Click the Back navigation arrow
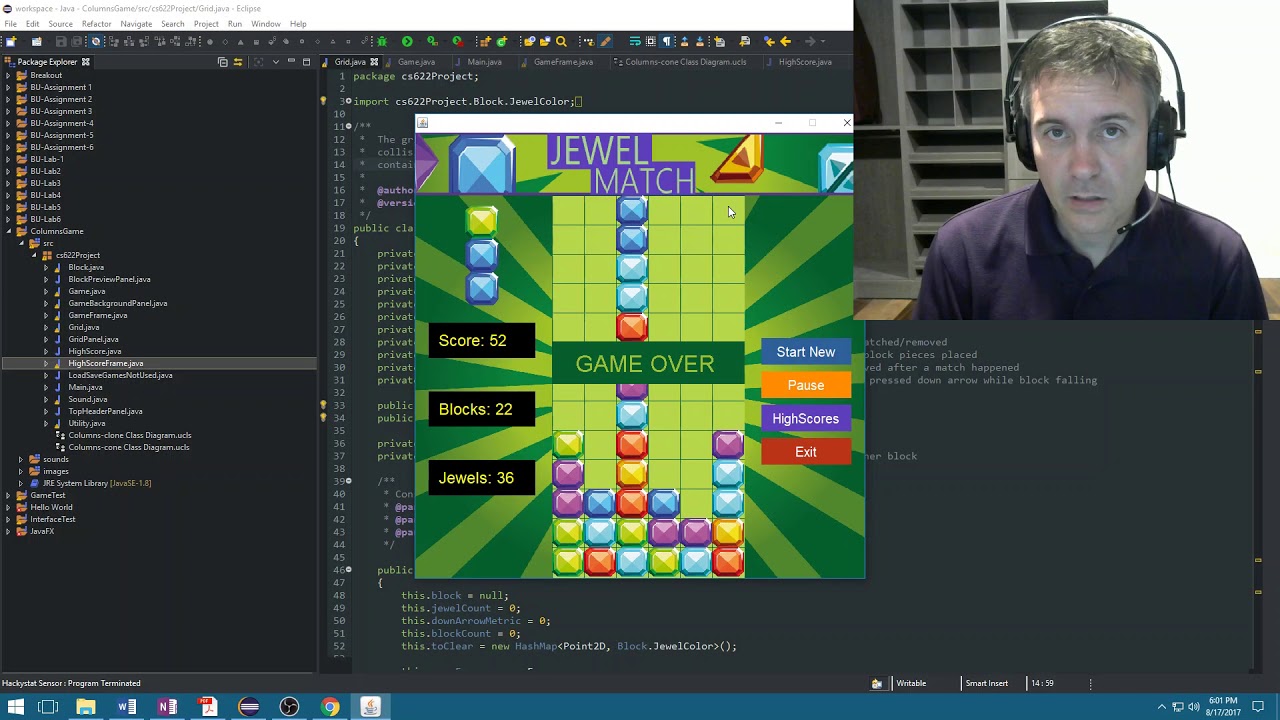This screenshot has height=720, width=1280. pyautogui.click(x=785, y=41)
